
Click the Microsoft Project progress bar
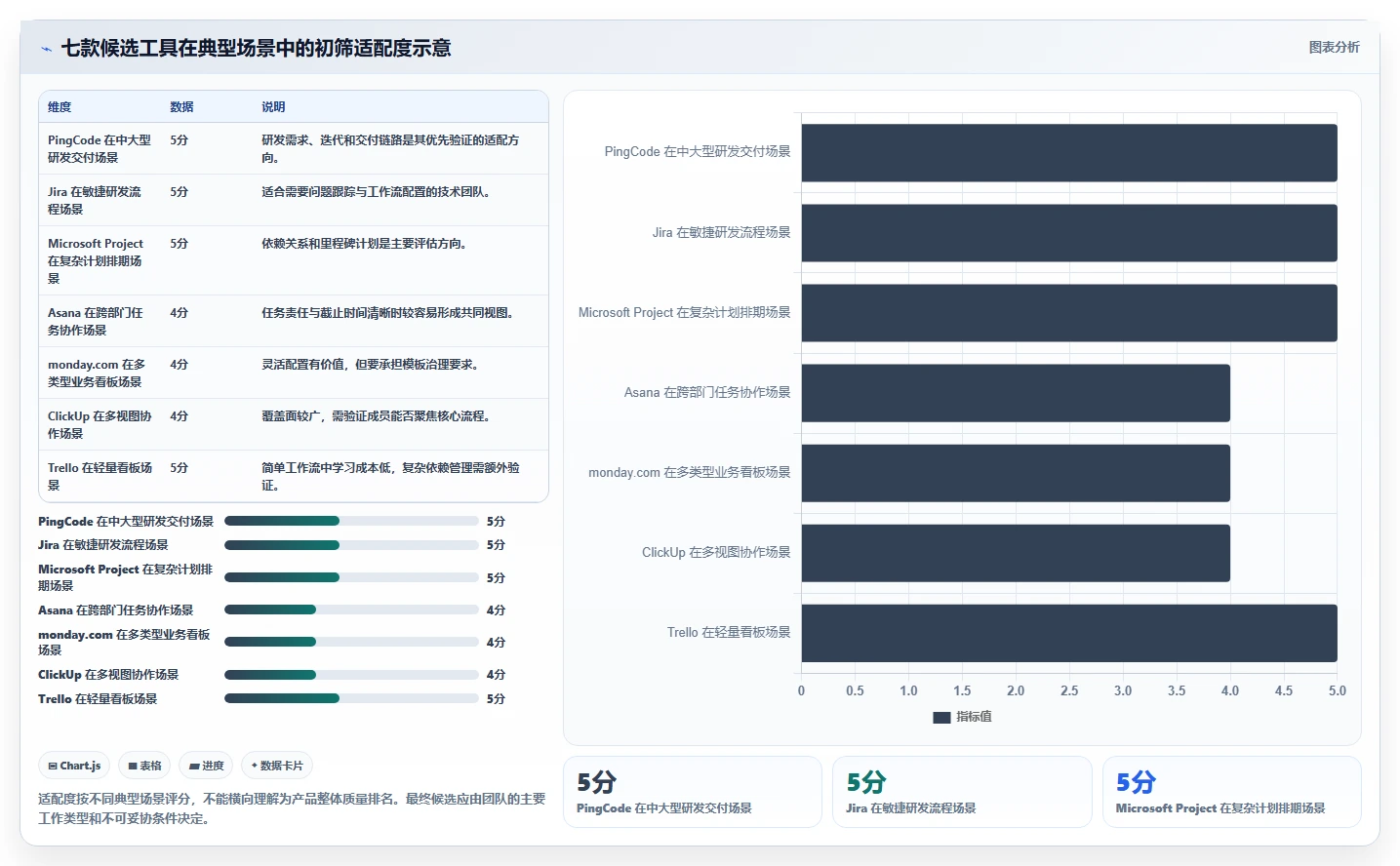[351, 577]
